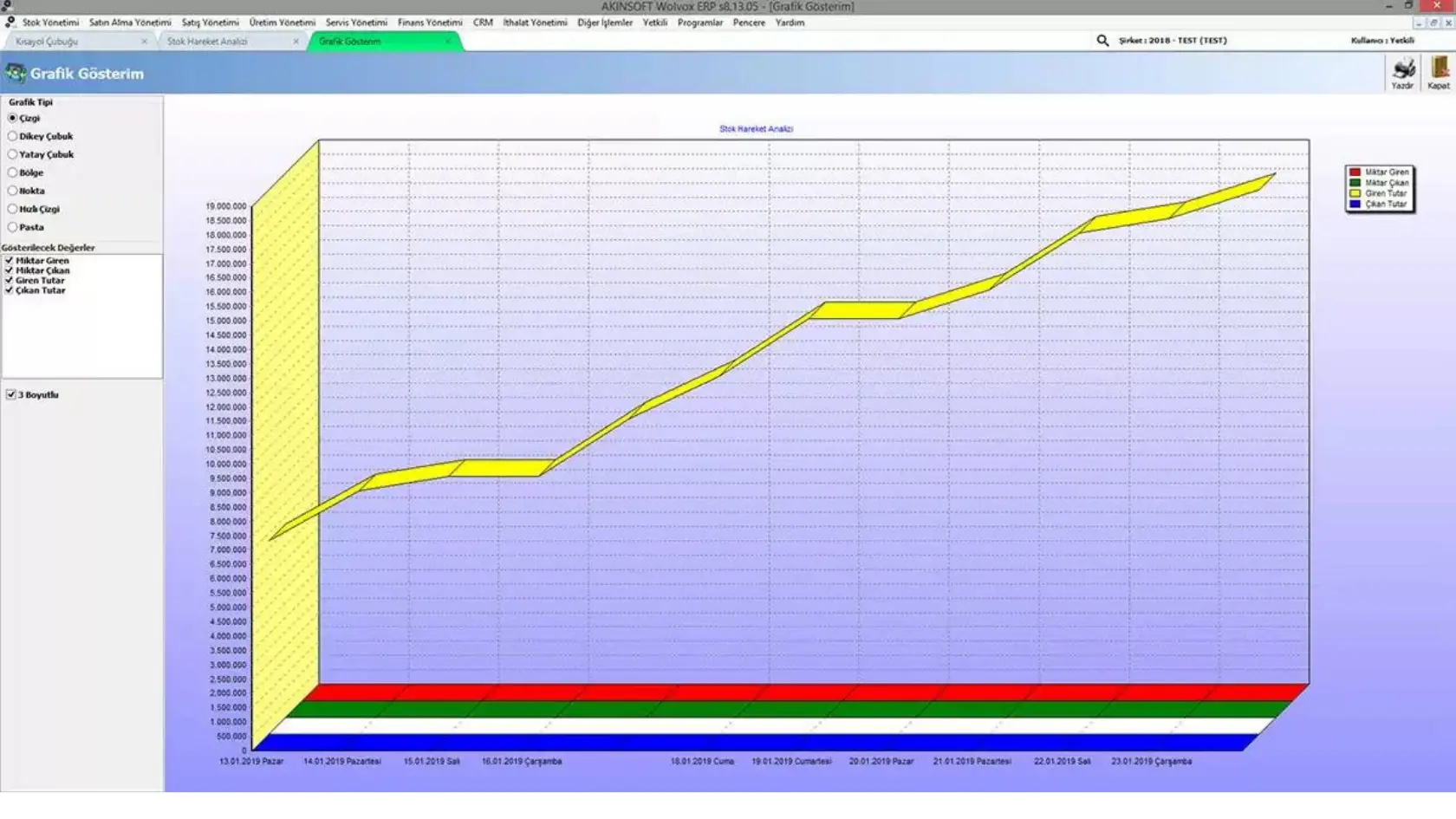Select the Nokta chart type
The width and height of the screenshot is (1456, 819).
(13, 191)
